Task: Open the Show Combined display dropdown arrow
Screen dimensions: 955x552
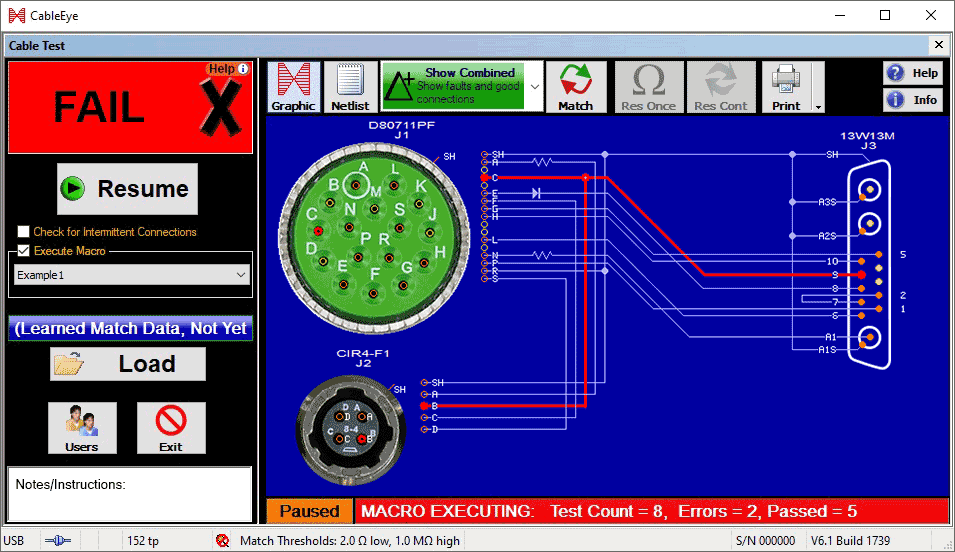Action: [535, 87]
